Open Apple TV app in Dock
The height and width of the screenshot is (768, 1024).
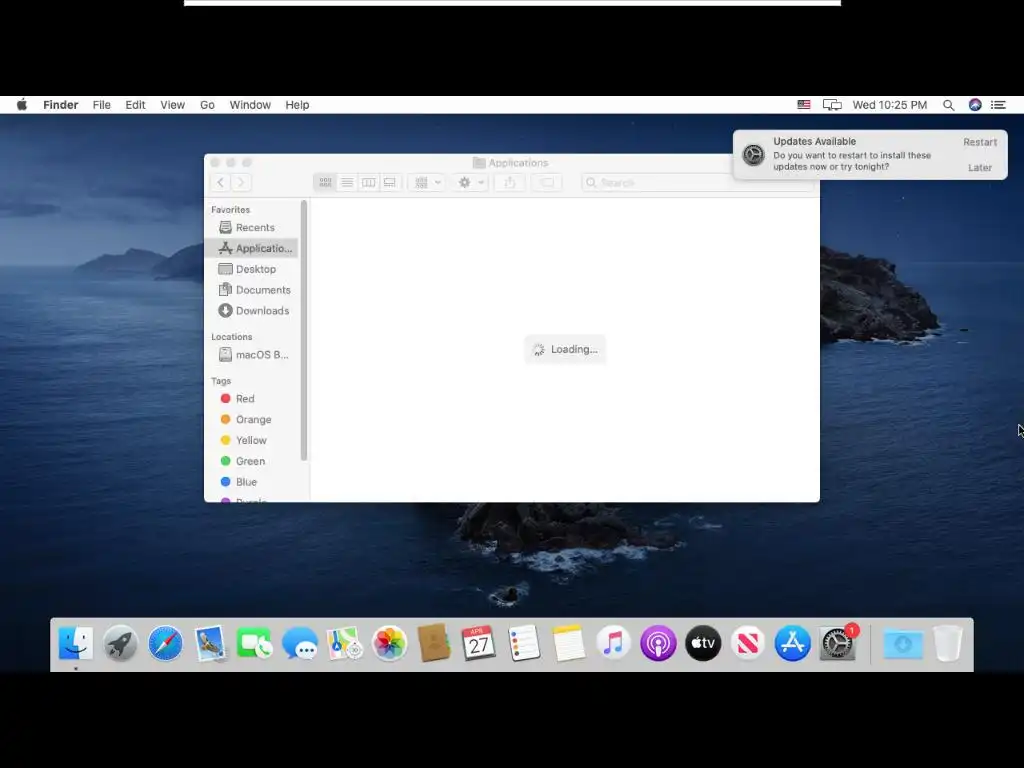tap(703, 643)
